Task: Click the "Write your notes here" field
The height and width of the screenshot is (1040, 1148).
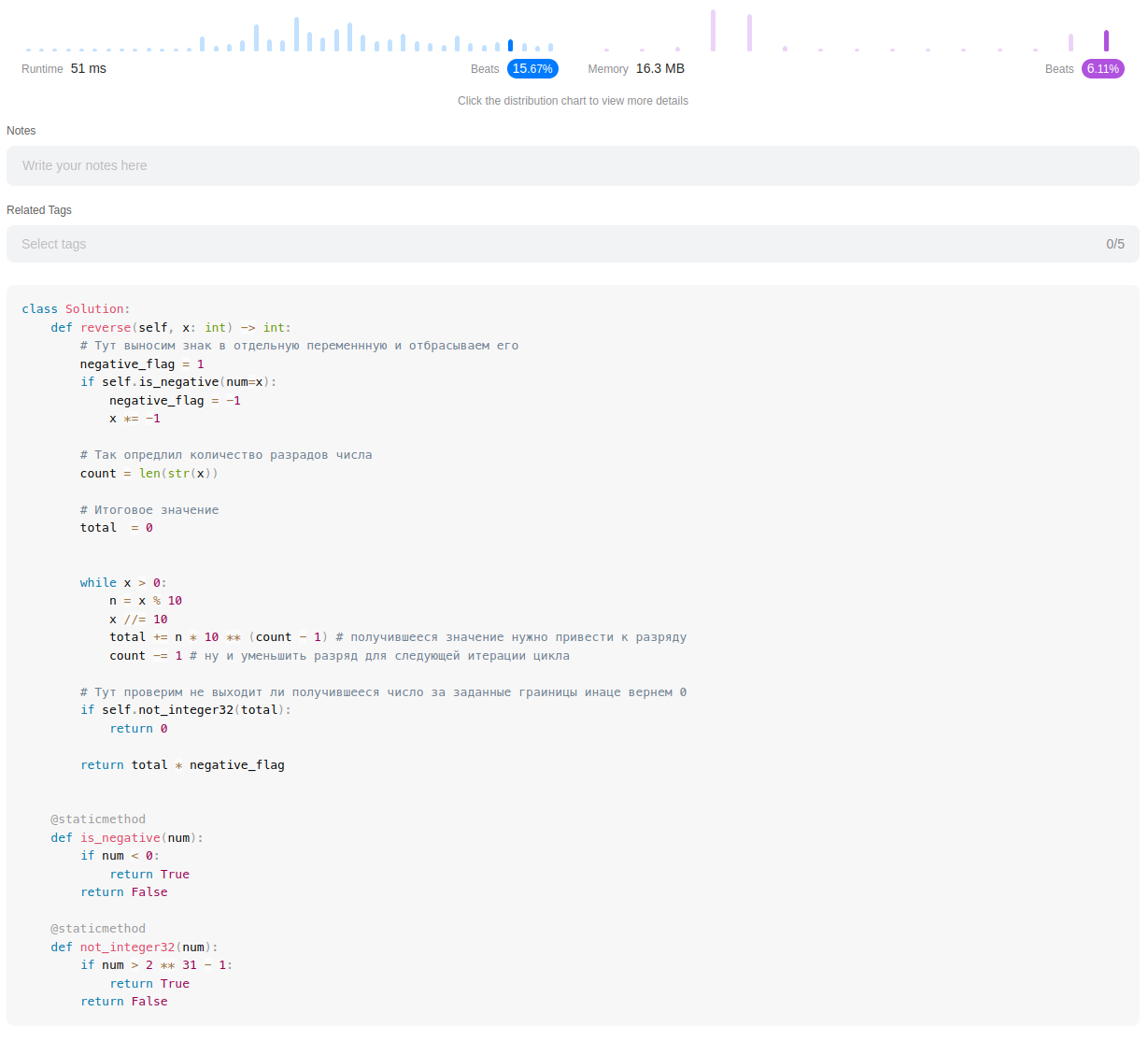Action: pyautogui.click(x=572, y=165)
